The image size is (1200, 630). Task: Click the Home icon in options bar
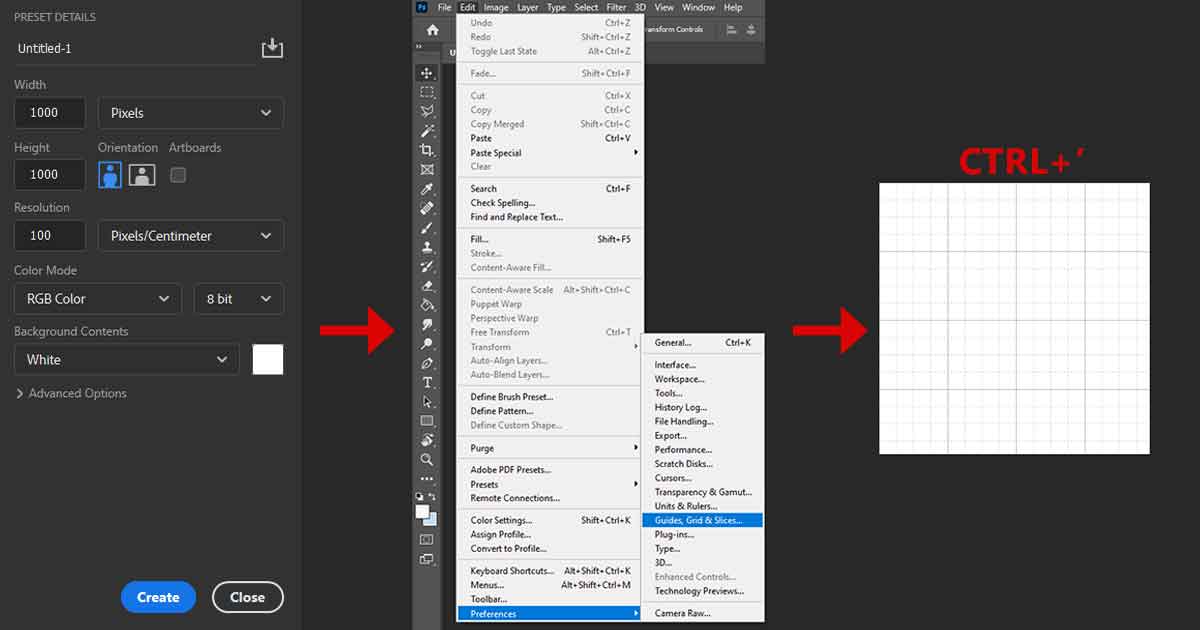click(432, 30)
